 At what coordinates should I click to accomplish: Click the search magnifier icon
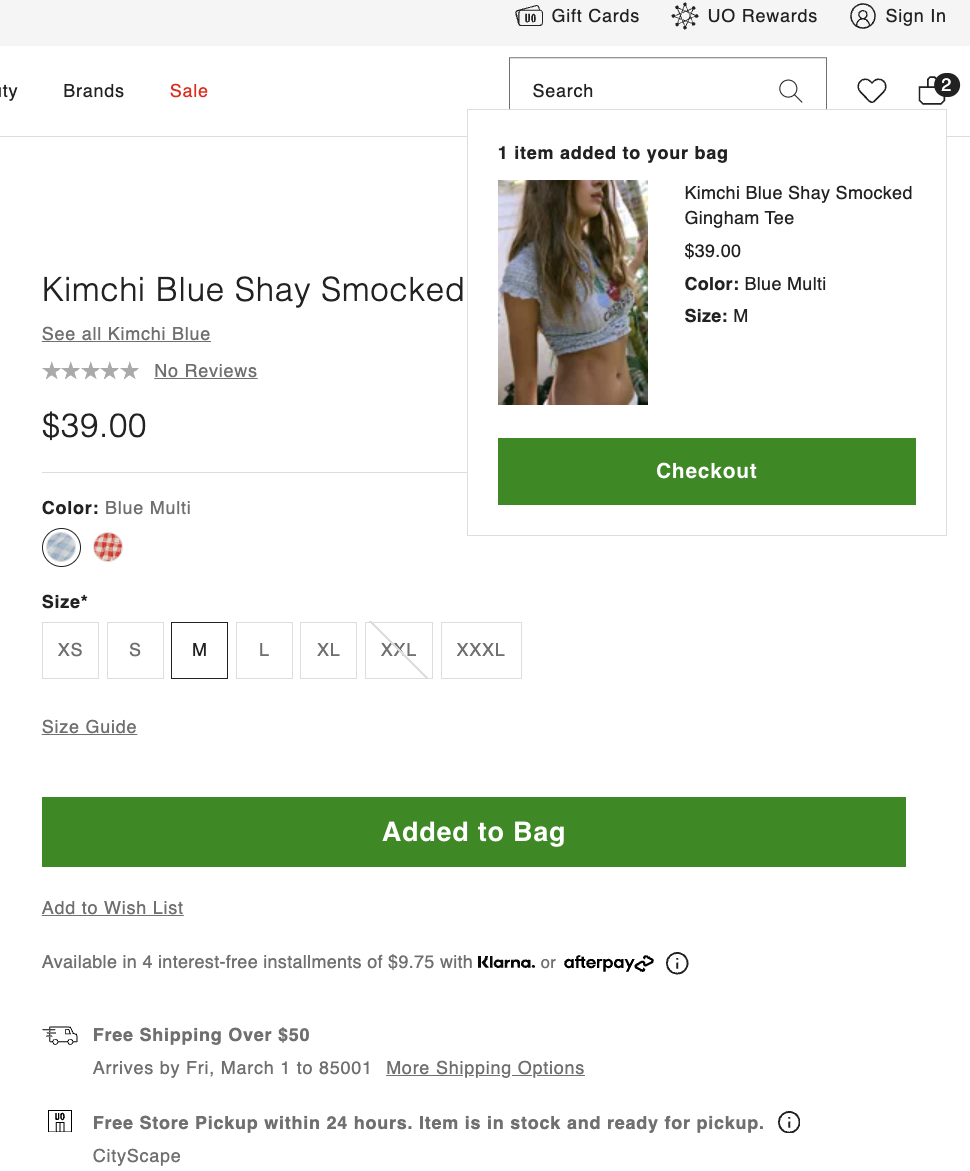[790, 91]
